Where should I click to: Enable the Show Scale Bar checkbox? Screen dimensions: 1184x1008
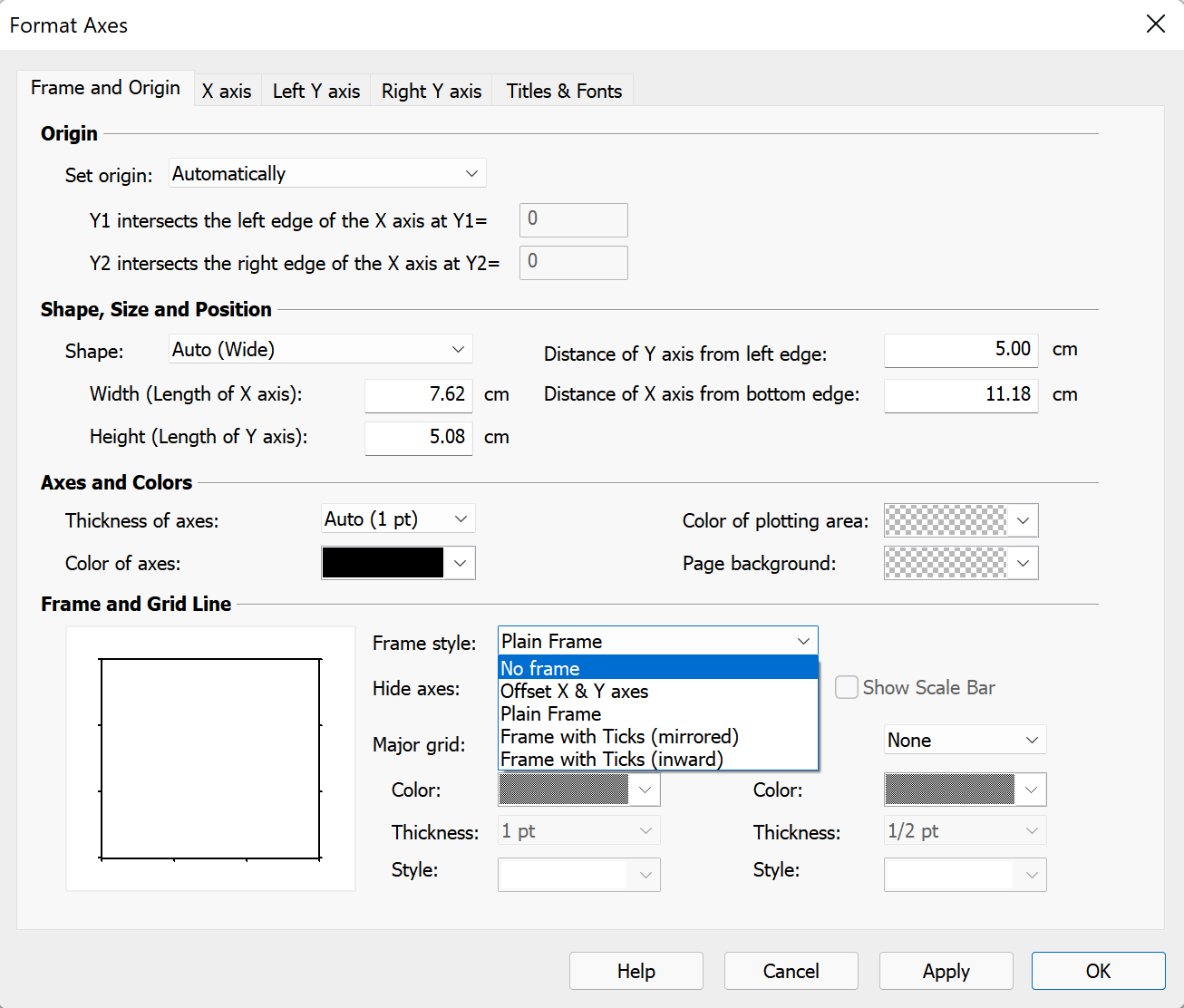pos(847,688)
